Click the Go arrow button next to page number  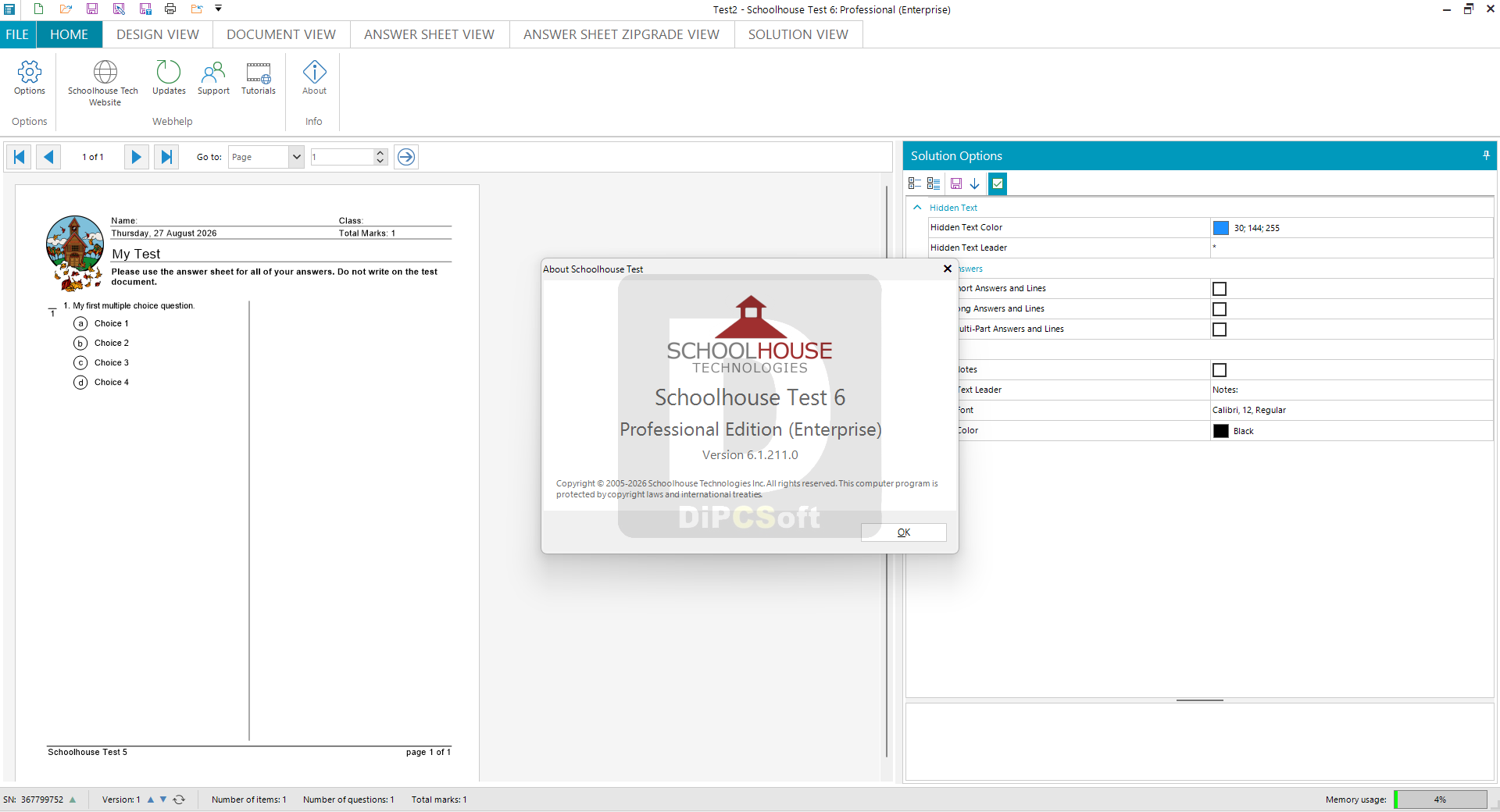(406, 157)
